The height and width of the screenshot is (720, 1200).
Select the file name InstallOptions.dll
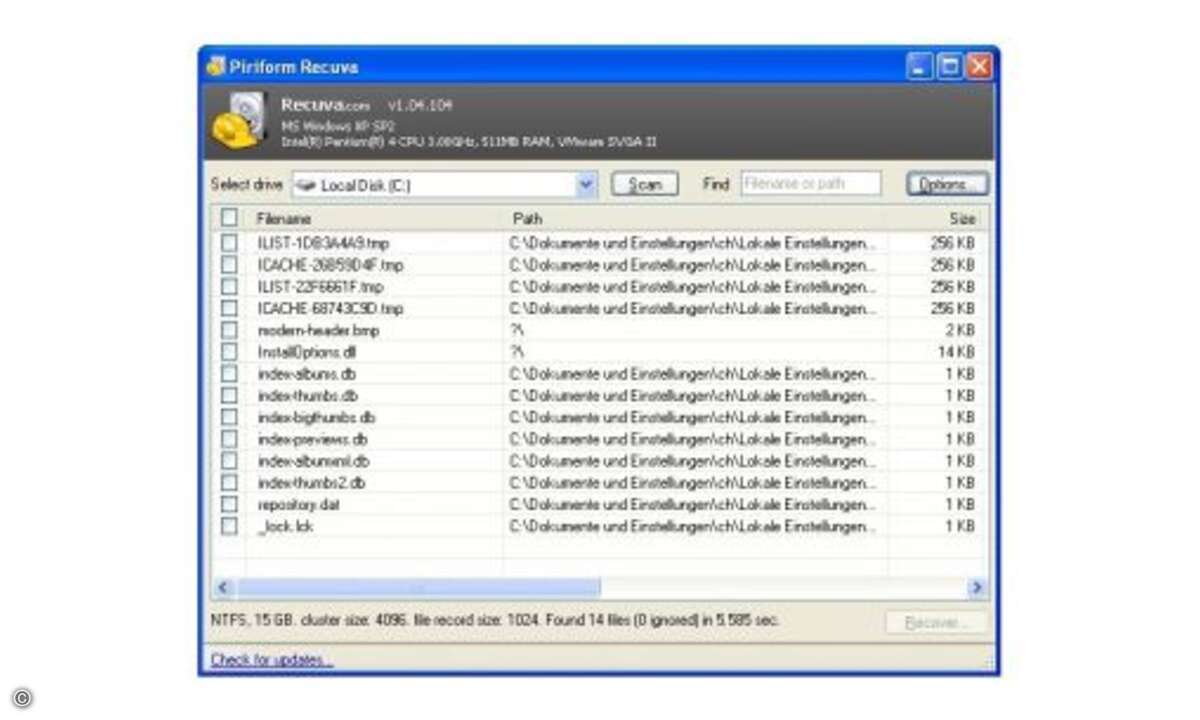pos(307,352)
